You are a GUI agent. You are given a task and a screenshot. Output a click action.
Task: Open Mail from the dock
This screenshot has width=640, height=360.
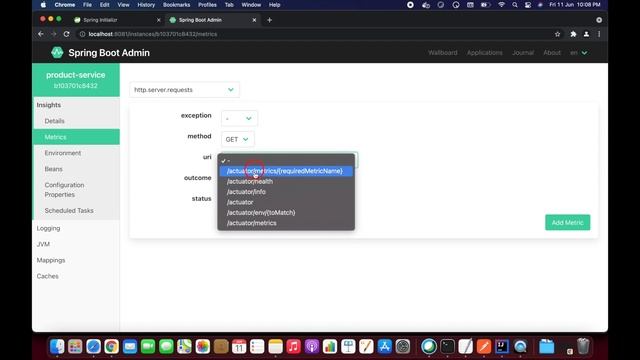pyautogui.click(x=130, y=347)
